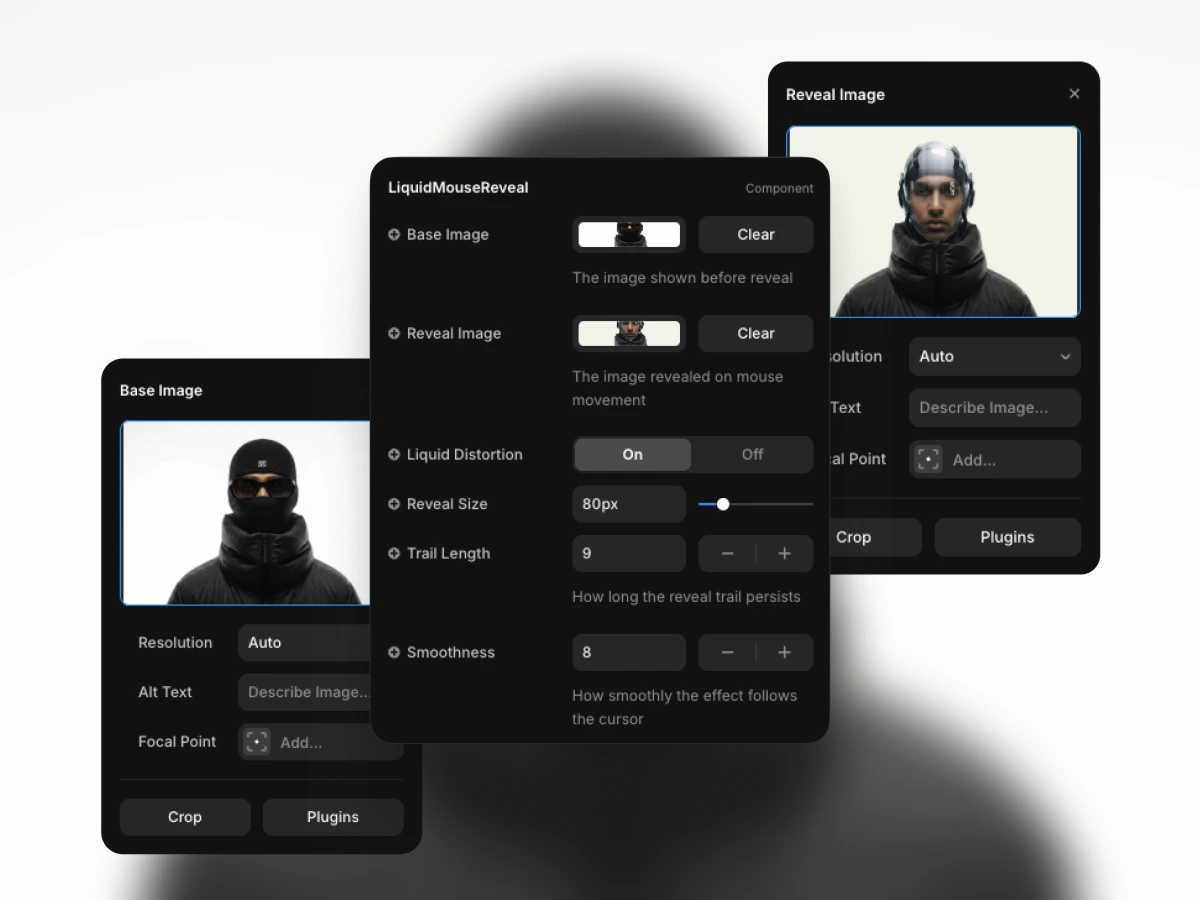The height and width of the screenshot is (900, 1200).
Task: Click Plugins in the Base Image panel
Action: (x=333, y=817)
